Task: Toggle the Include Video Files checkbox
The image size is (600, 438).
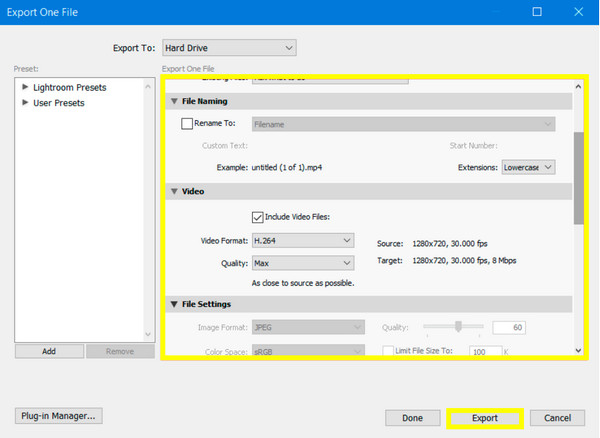Action: tap(258, 217)
